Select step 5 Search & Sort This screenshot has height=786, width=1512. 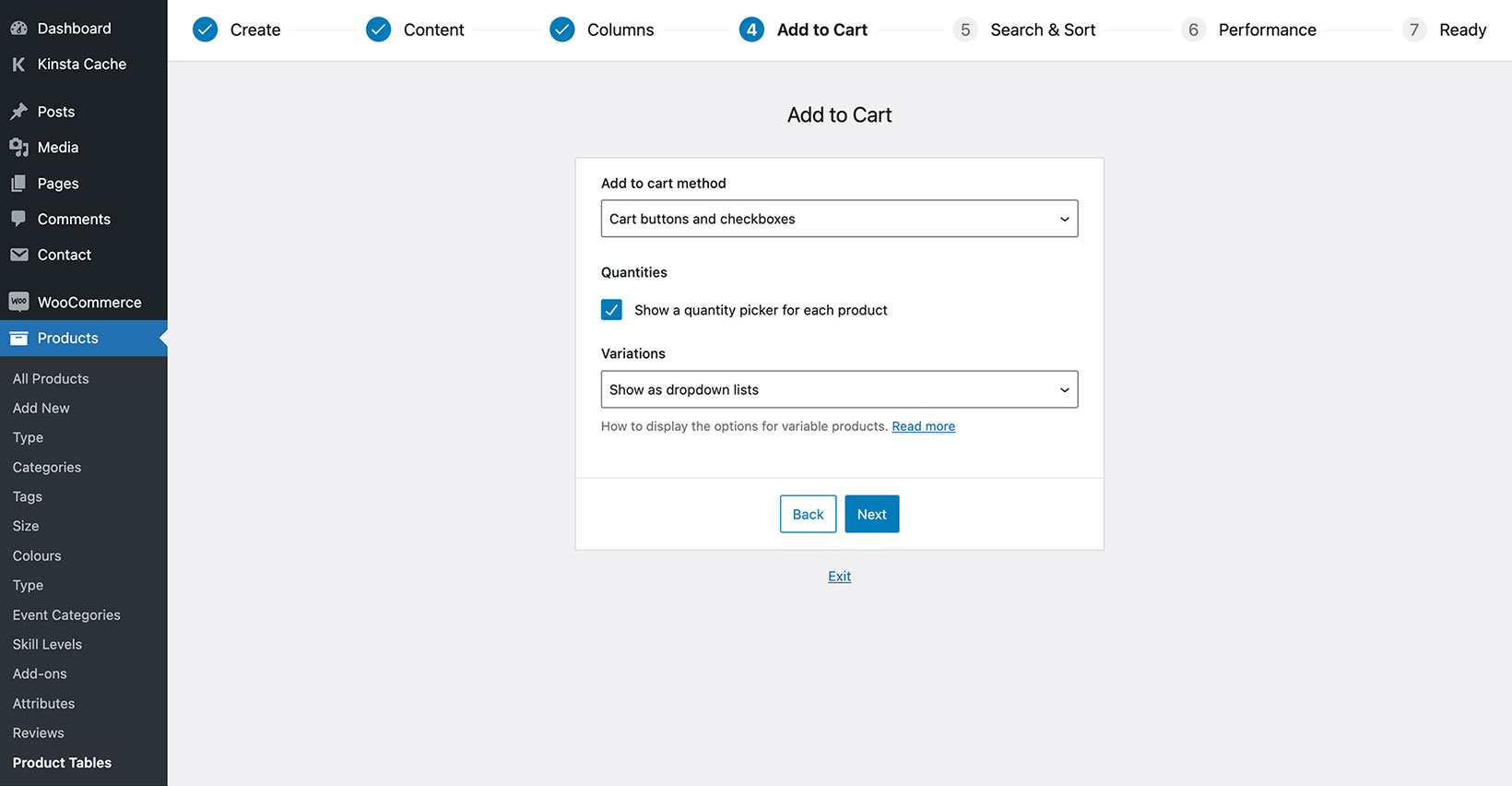click(x=1024, y=30)
